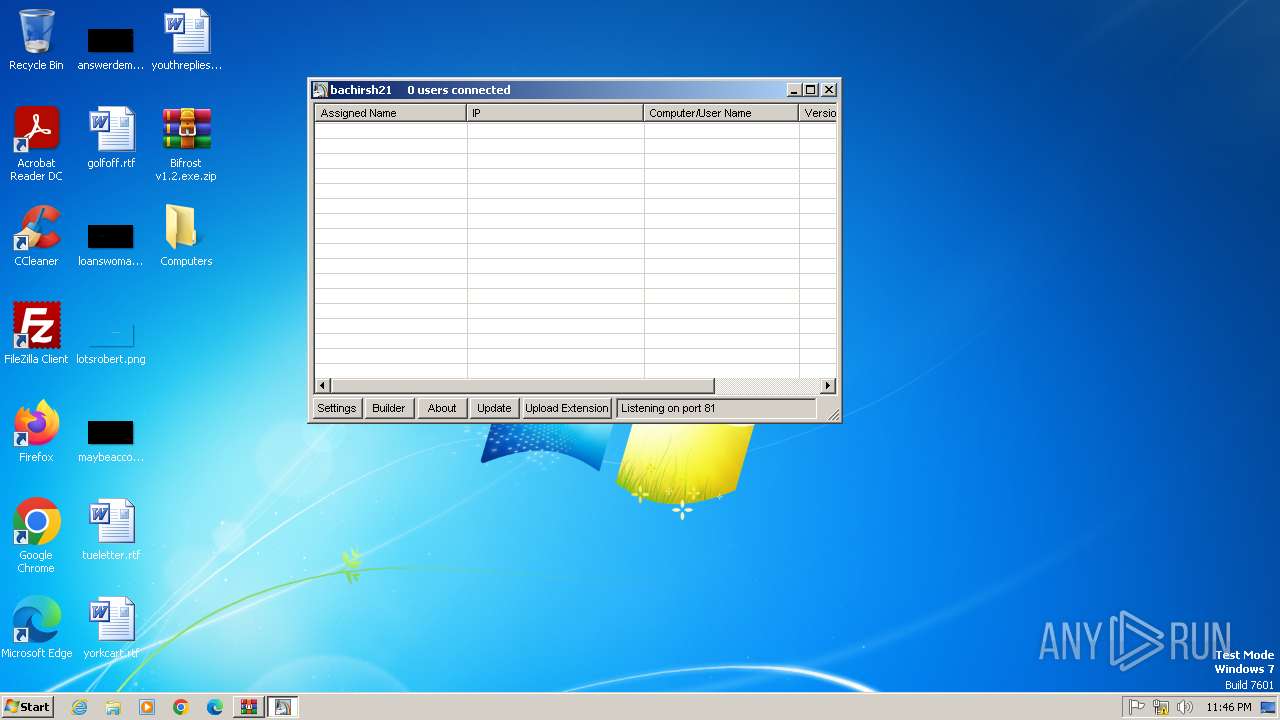The height and width of the screenshot is (720, 1280).
Task: Click the Upload Extension button
Action: point(567,408)
